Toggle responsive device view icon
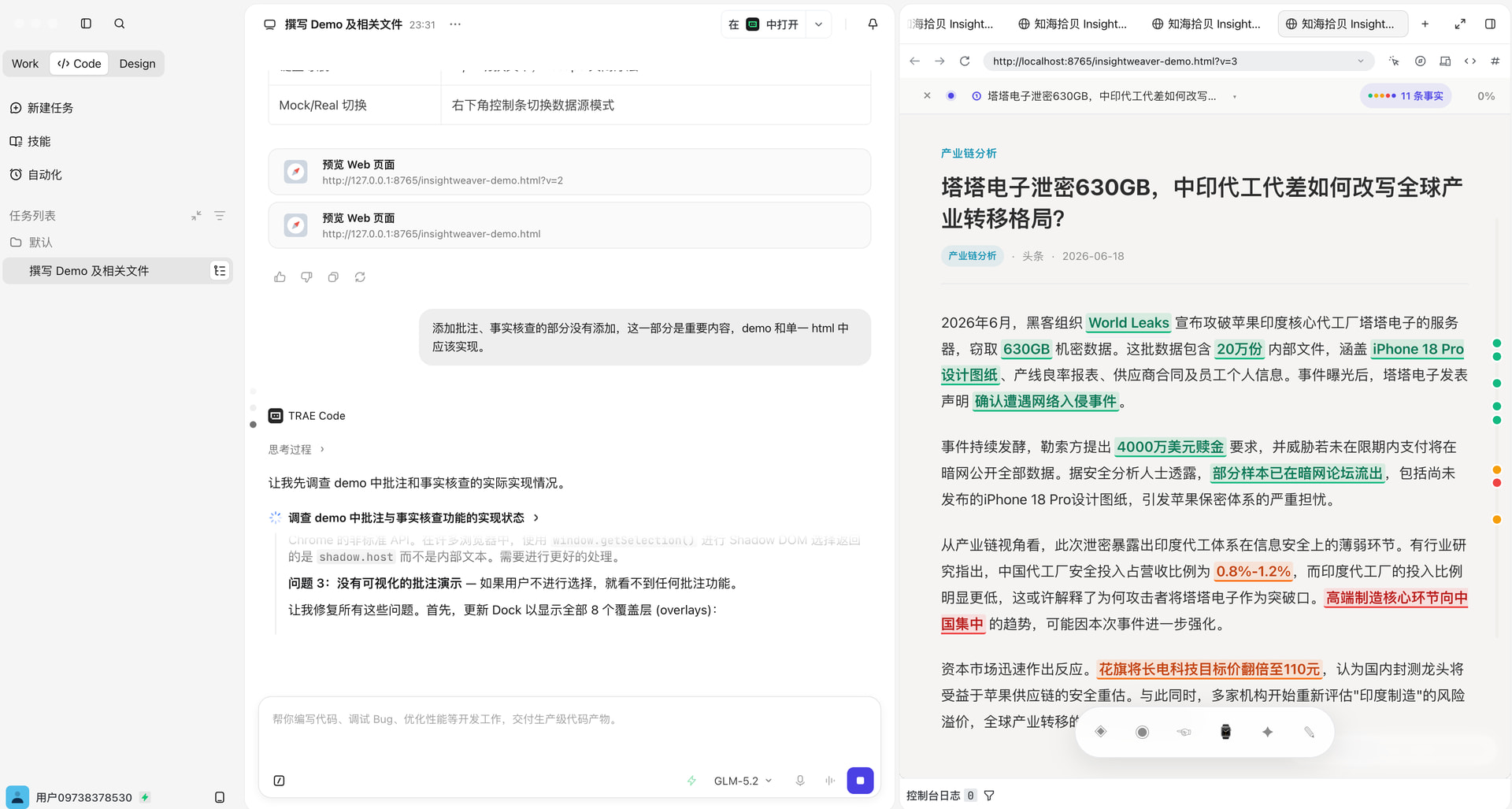 click(x=1445, y=61)
